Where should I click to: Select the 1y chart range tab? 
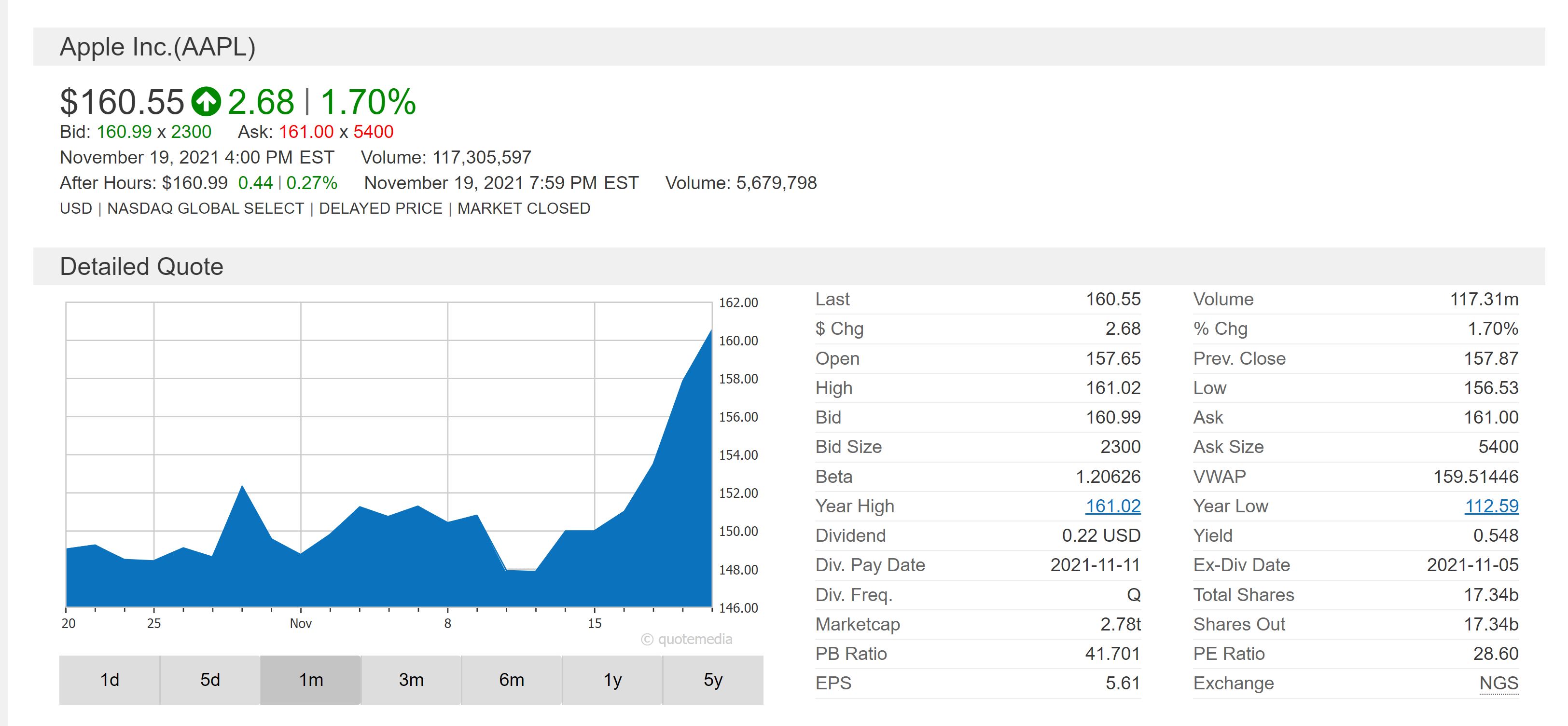pyautogui.click(x=612, y=680)
